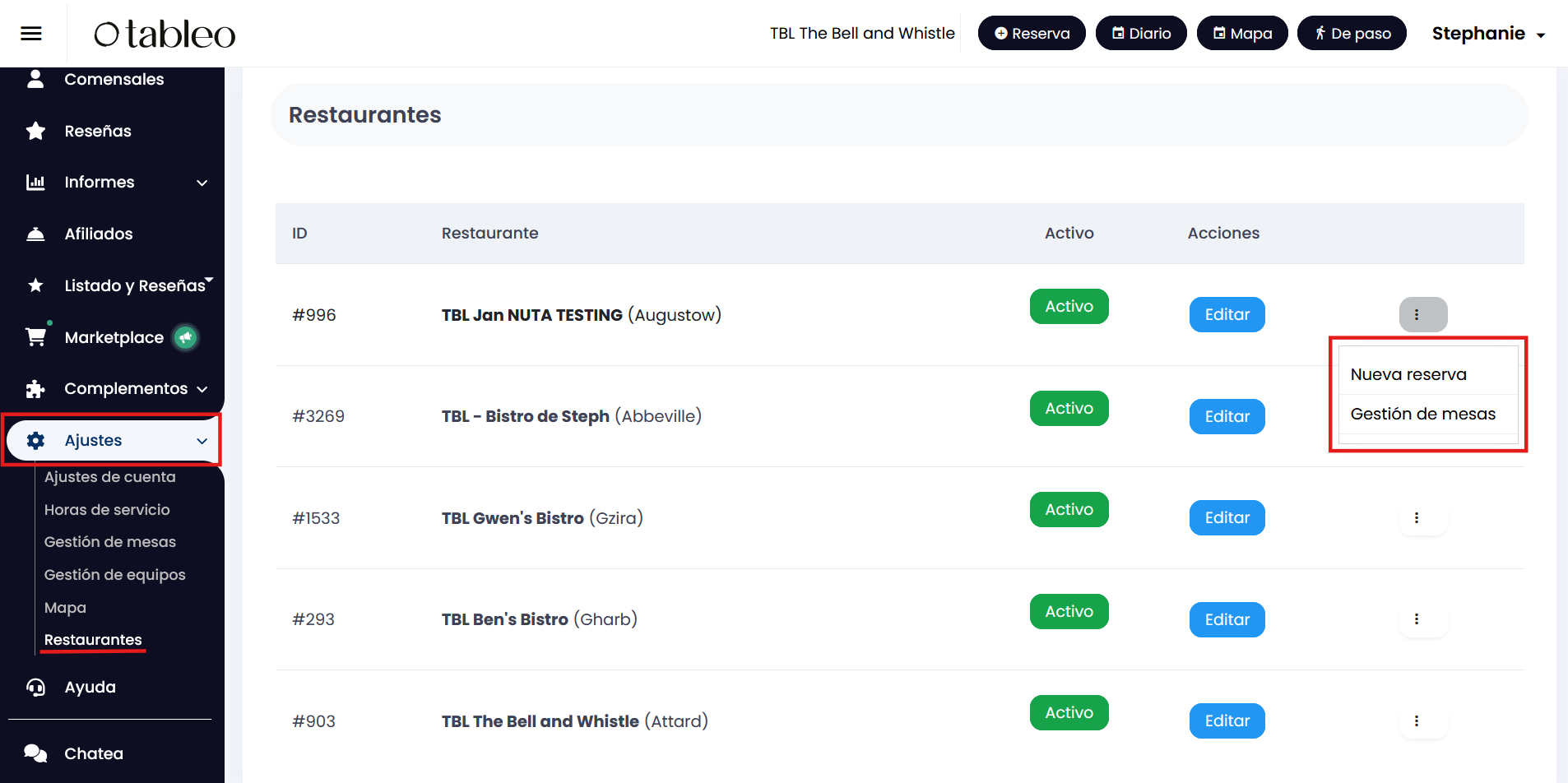Open three-dot menu for TBL Gwen's Bistro
Image resolution: width=1568 pixels, height=783 pixels.
pyautogui.click(x=1416, y=518)
